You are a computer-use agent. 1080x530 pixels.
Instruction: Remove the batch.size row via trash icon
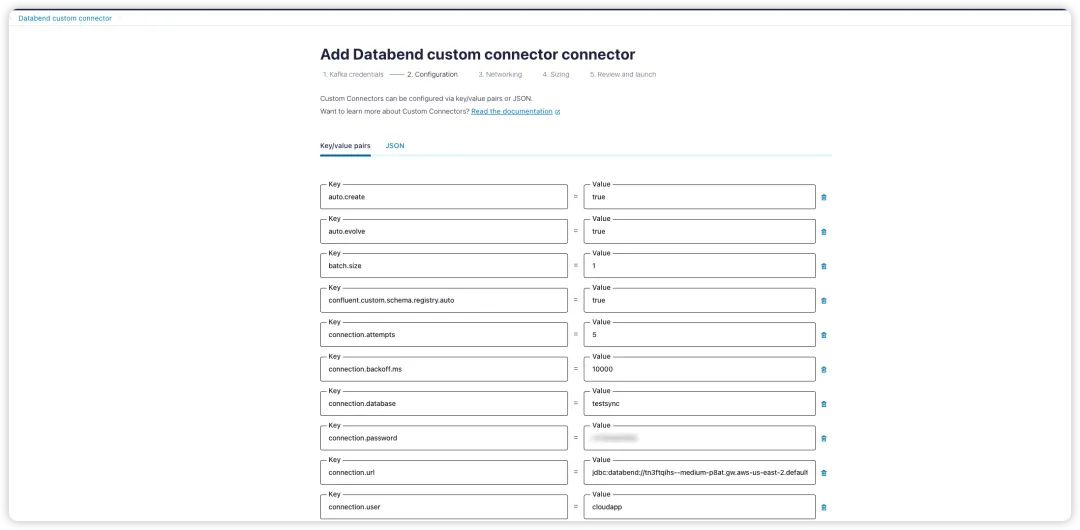tap(824, 266)
